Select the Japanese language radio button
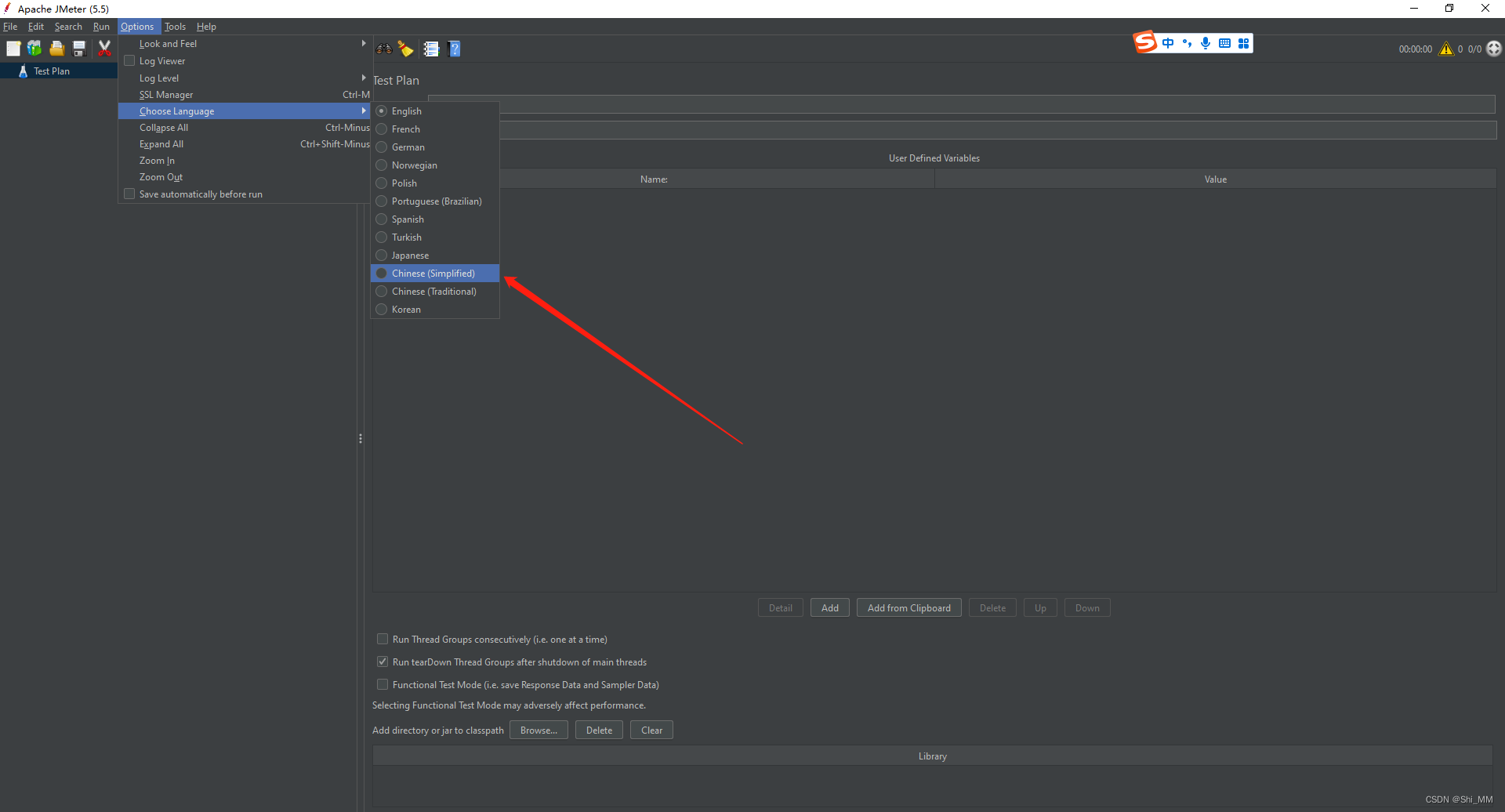This screenshot has width=1505, height=812. tap(382, 256)
